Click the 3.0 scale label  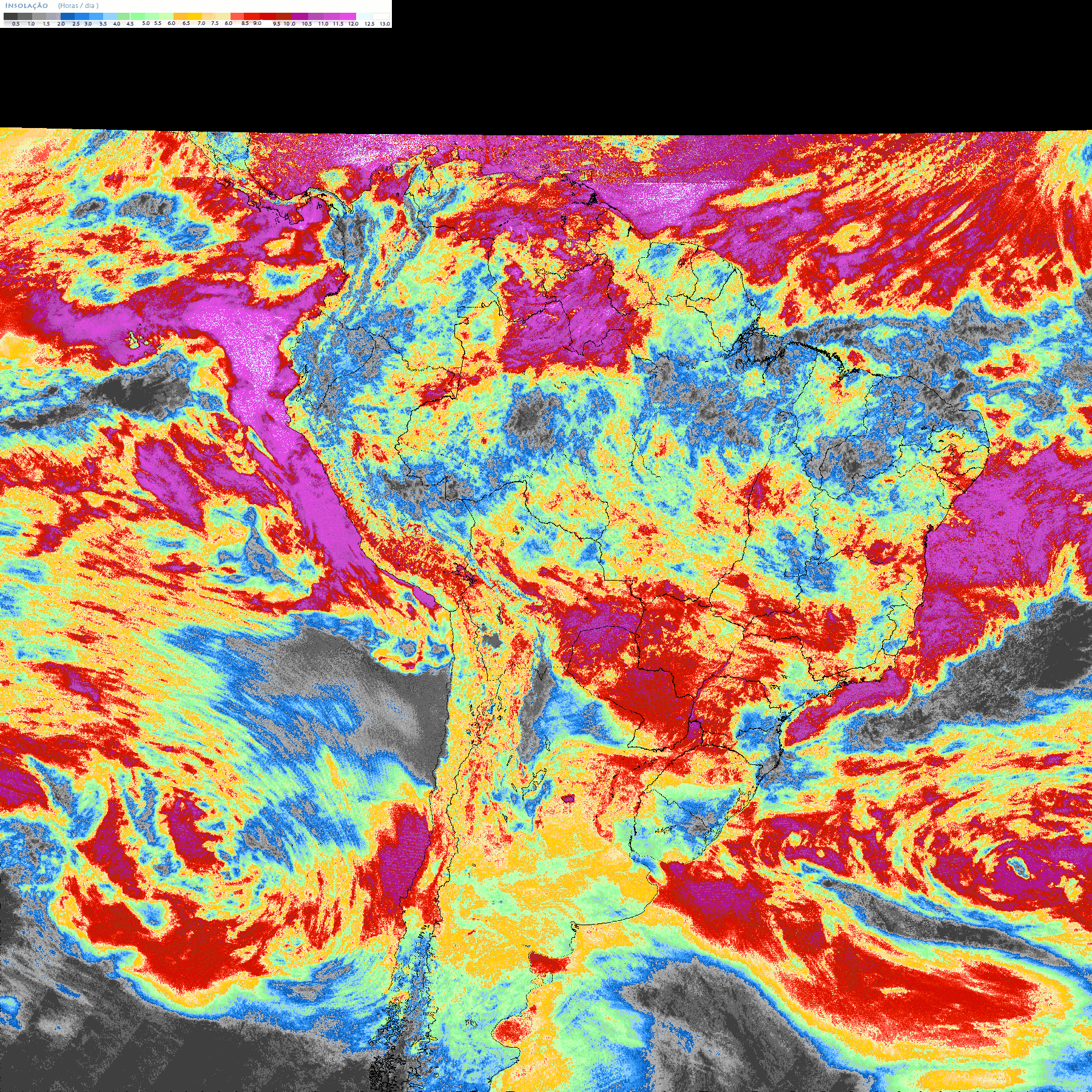tap(88, 24)
